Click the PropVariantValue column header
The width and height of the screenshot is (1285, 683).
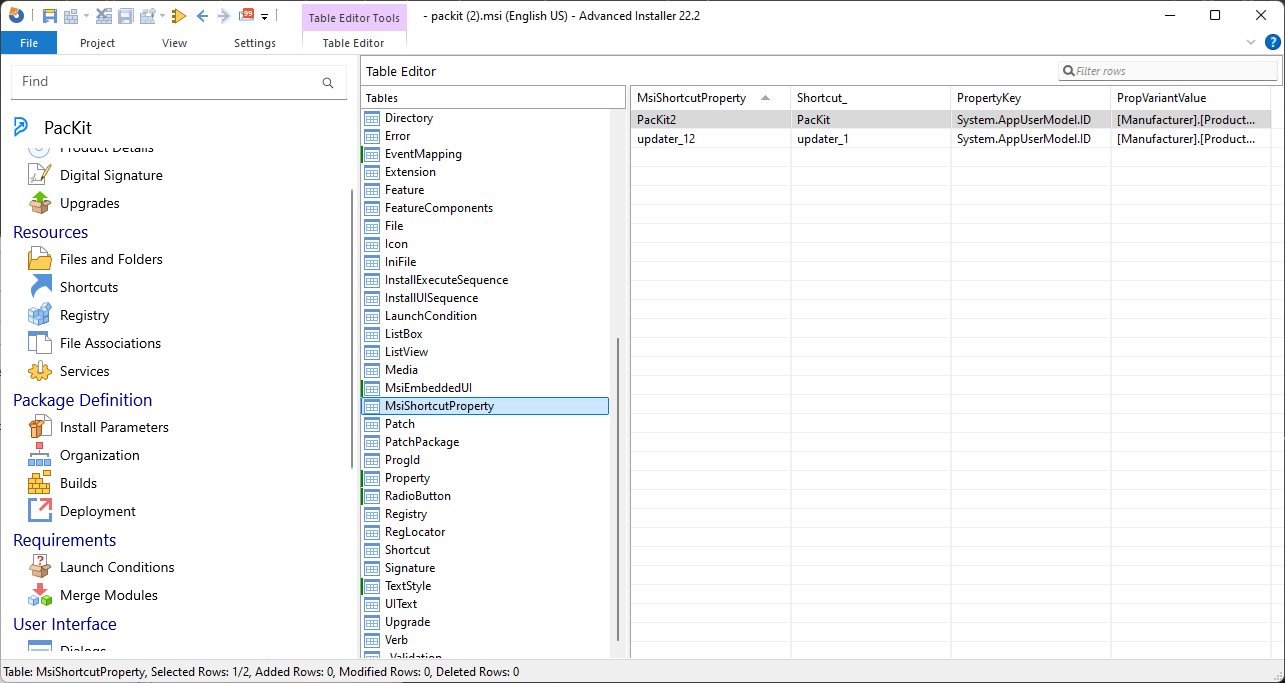[1190, 98]
